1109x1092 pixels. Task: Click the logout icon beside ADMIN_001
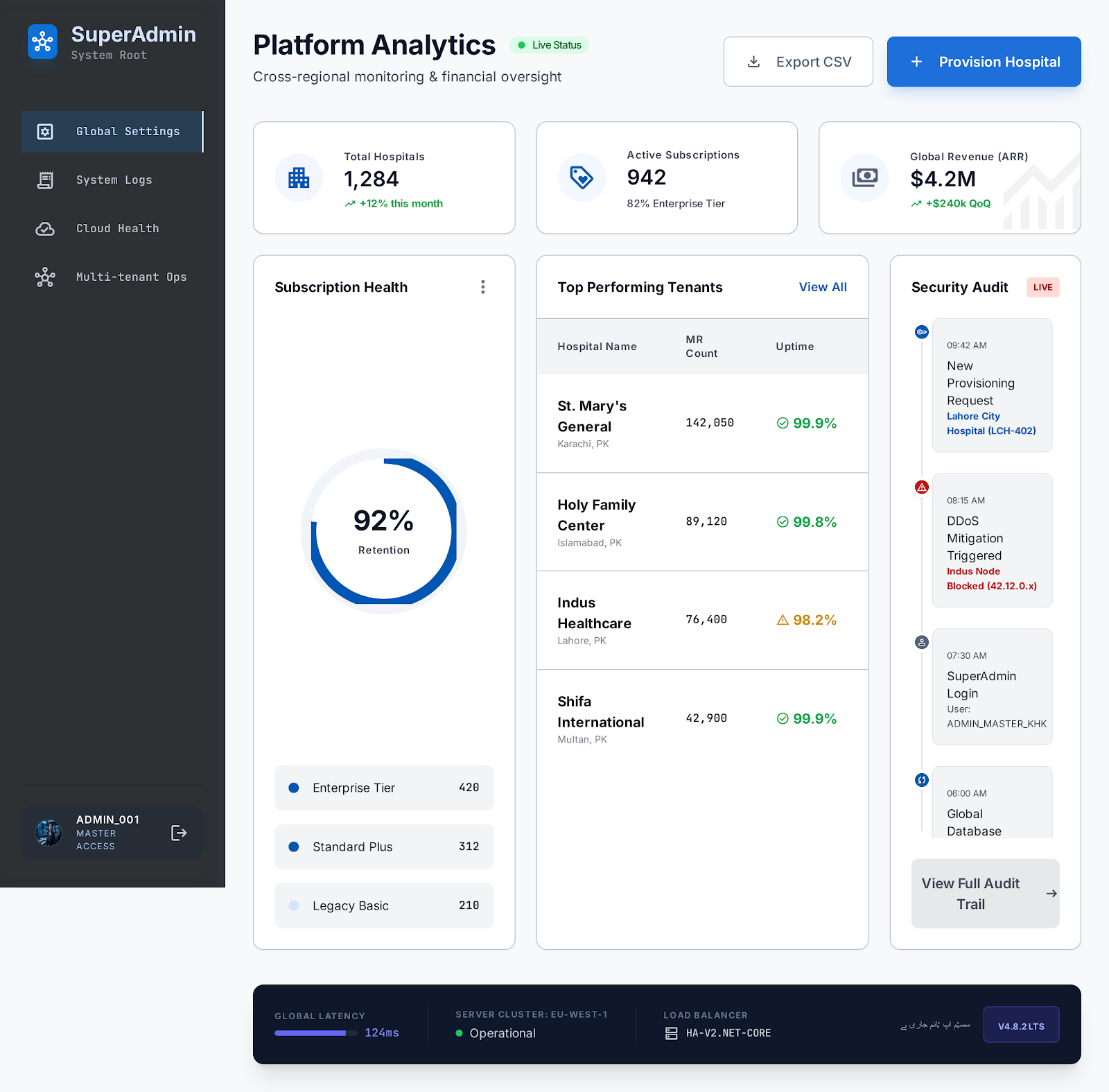[179, 833]
